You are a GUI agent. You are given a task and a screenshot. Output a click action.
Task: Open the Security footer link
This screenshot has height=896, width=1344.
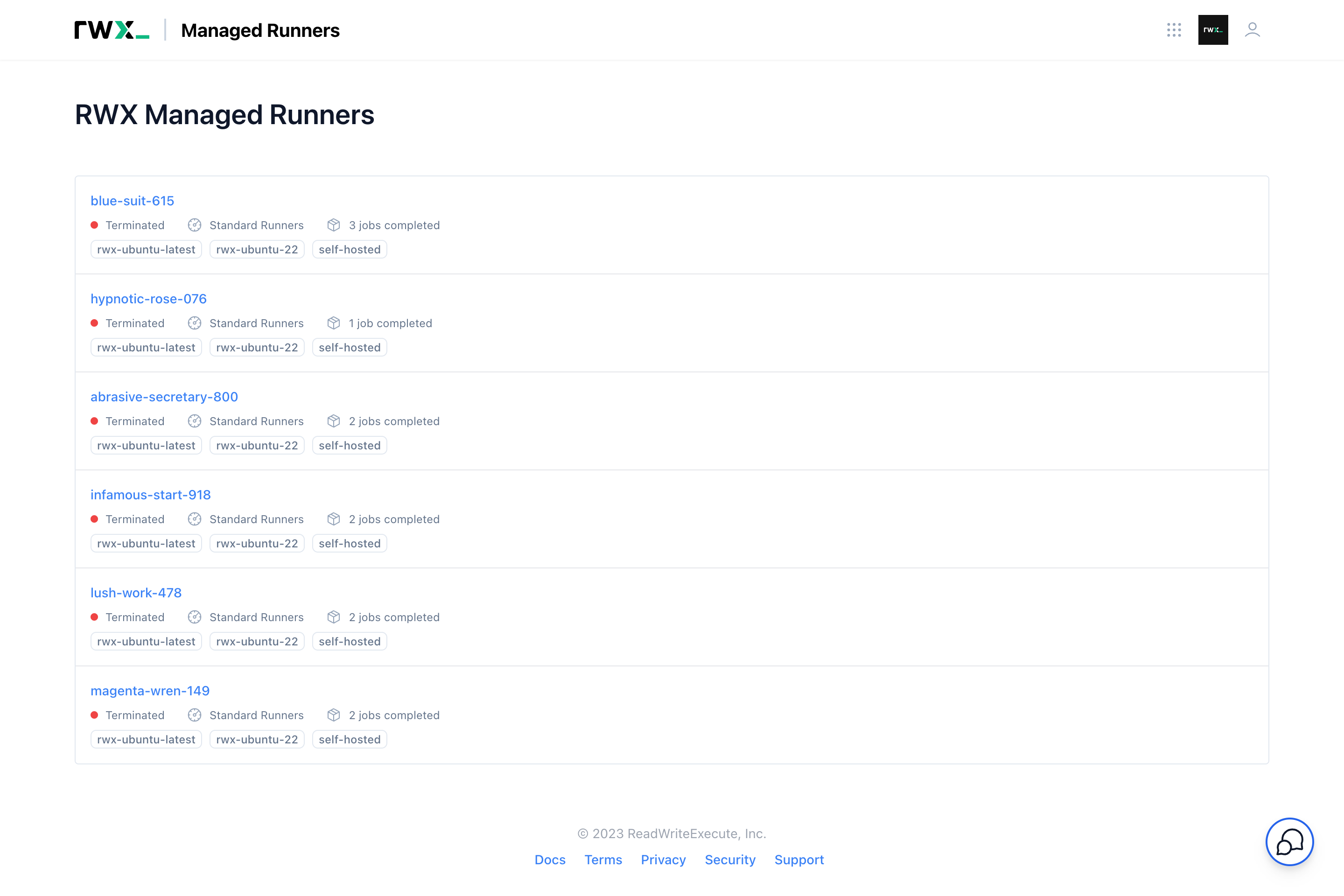pyautogui.click(x=730, y=860)
